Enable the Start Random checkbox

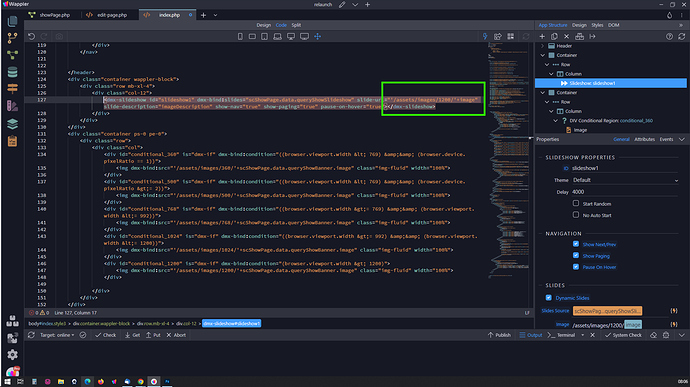[x=576, y=203]
